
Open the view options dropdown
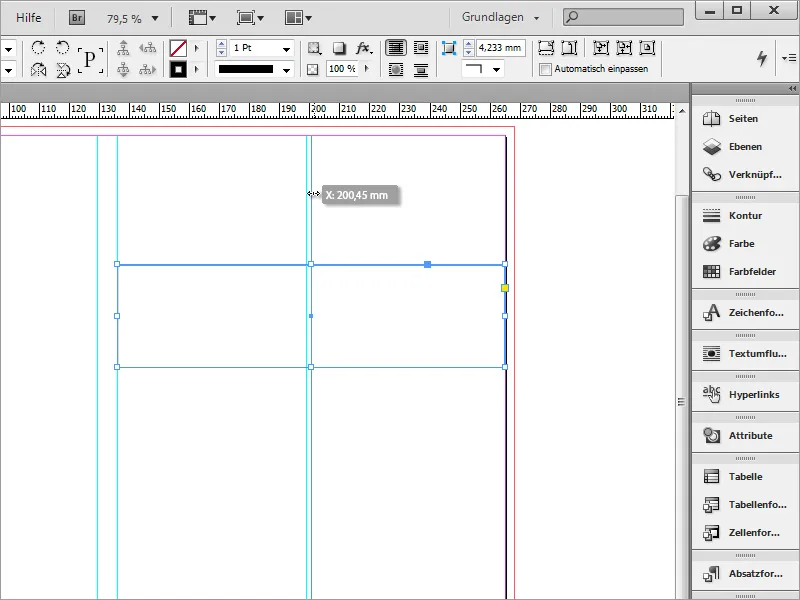click(x=202, y=18)
